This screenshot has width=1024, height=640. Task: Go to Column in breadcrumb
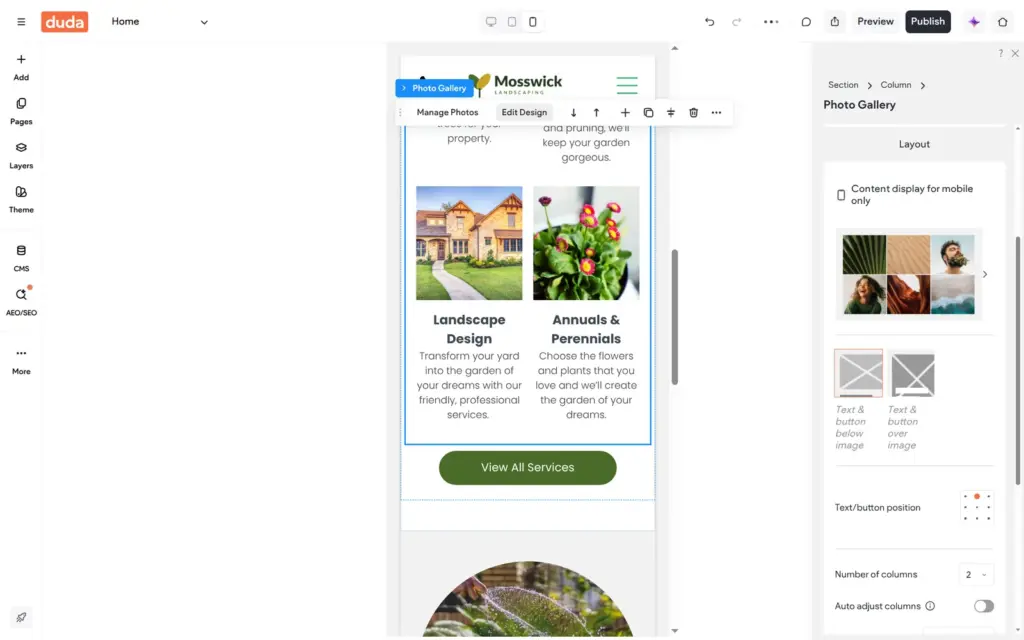coord(895,85)
